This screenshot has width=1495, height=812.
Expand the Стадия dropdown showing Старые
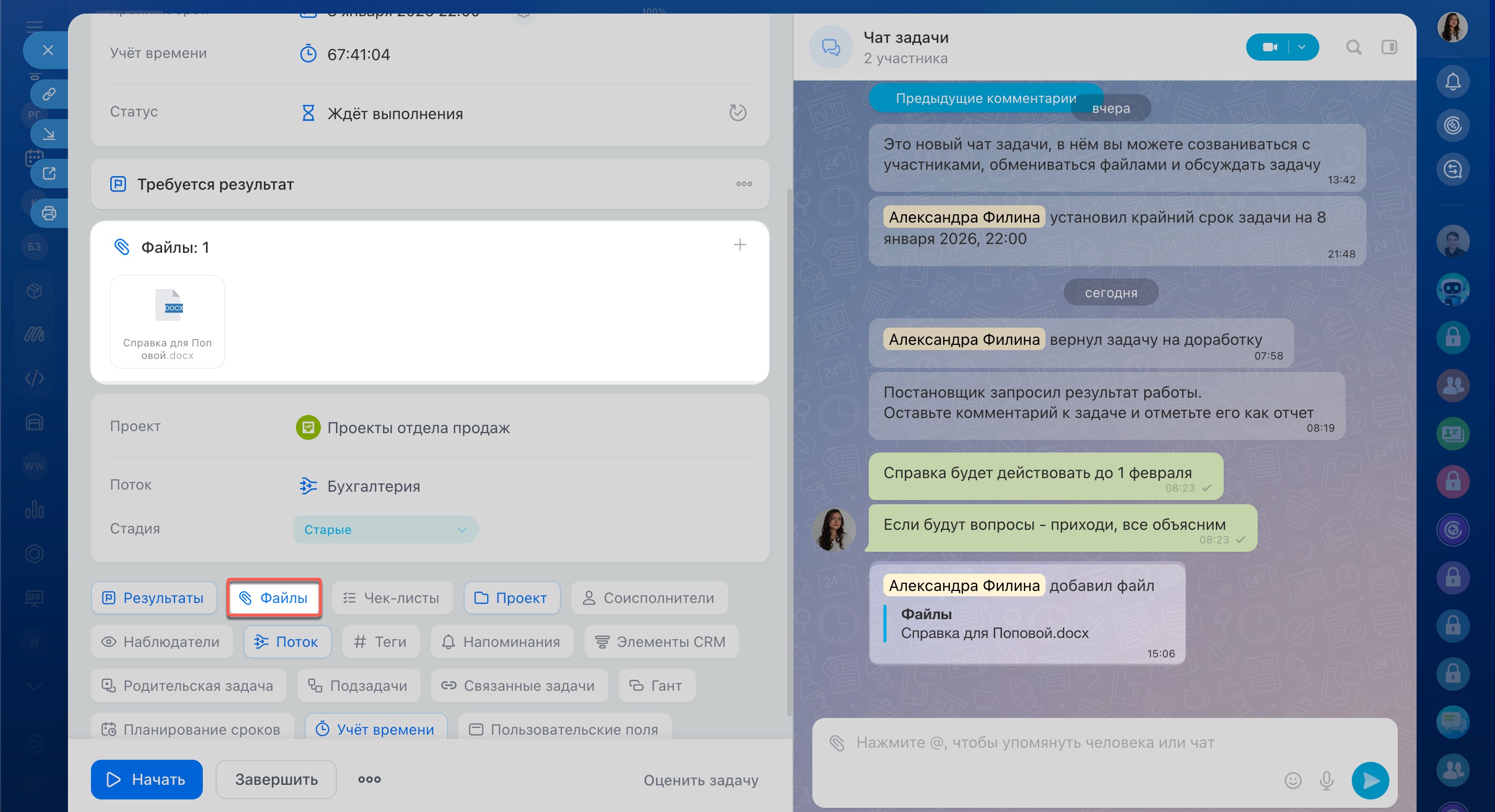(385, 529)
